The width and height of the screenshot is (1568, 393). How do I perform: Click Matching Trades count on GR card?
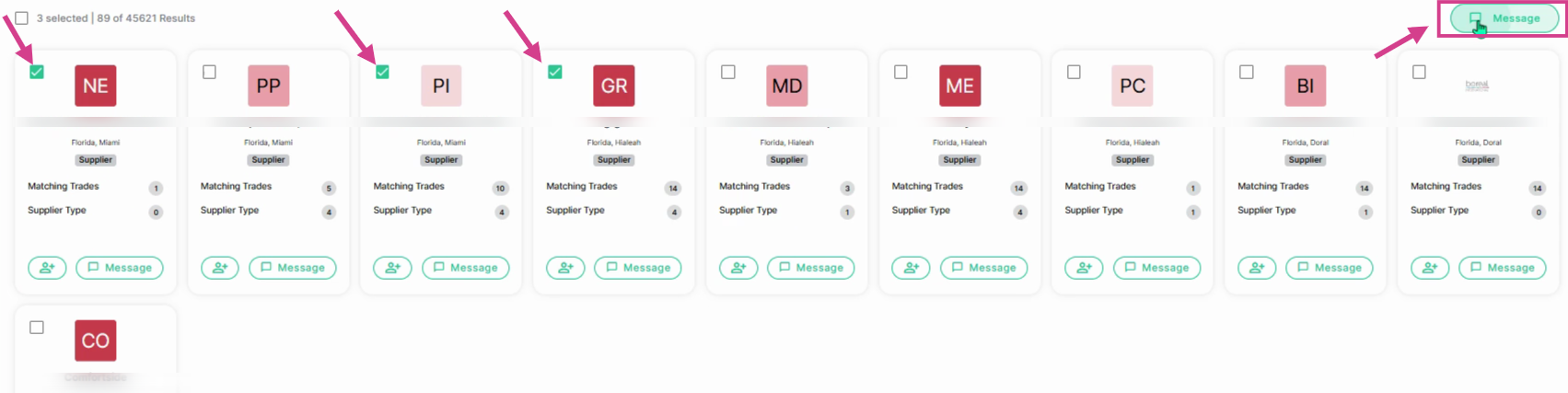[x=673, y=188]
